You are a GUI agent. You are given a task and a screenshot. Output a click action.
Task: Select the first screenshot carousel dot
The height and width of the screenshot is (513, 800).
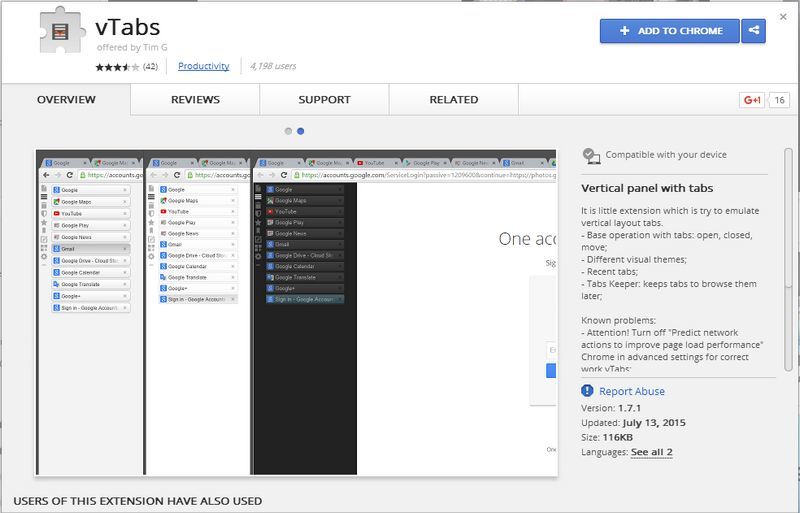point(288,131)
